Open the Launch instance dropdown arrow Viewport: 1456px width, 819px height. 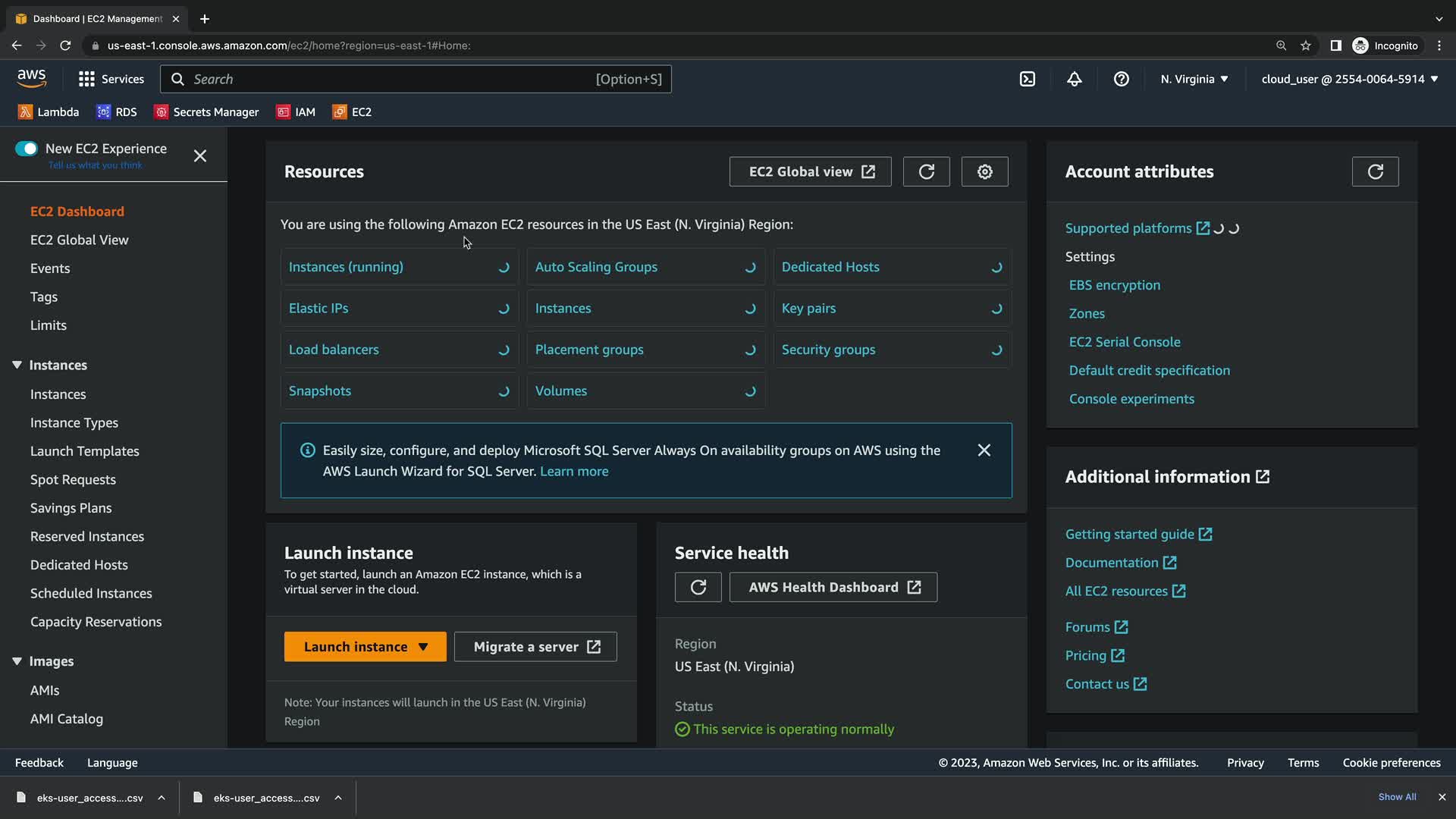pyautogui.click(x=423, y=647)
